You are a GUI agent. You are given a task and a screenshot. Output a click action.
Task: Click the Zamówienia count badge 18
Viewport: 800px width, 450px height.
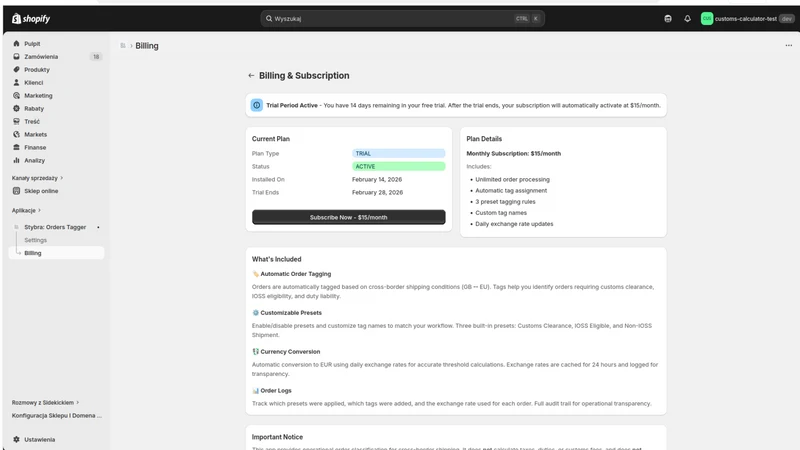96,57
